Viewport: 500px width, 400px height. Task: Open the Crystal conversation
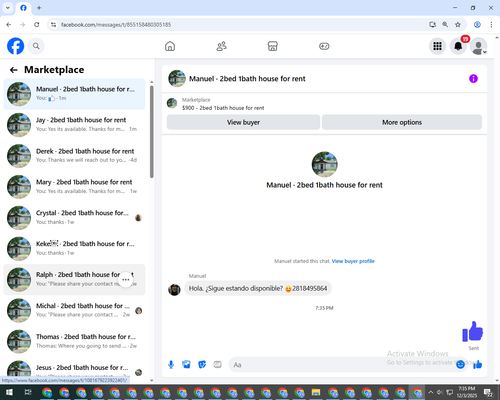pos(74,218)
